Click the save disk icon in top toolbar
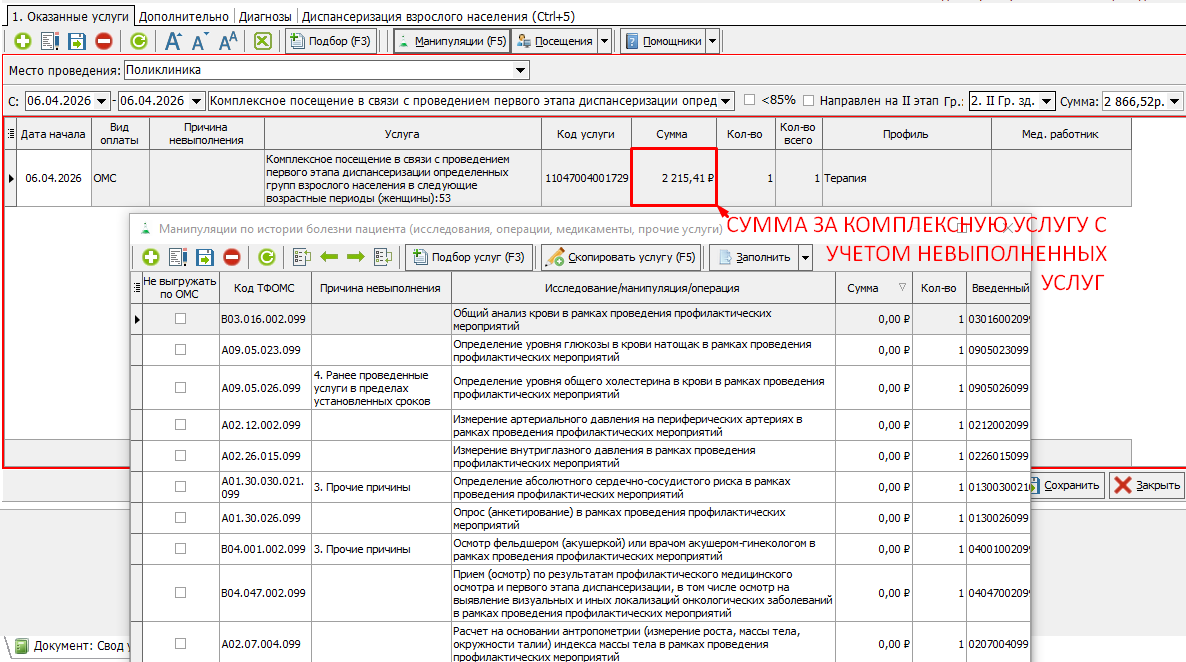Image resolution: width=1186 pixels, height=662 pixels. pyautogui.click(x=77, y=41)
